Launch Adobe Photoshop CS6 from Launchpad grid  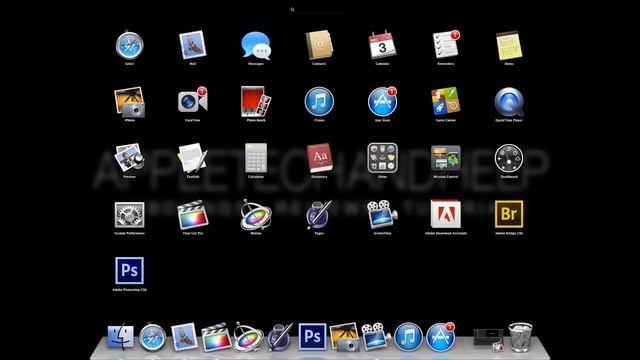coord(129,271)
